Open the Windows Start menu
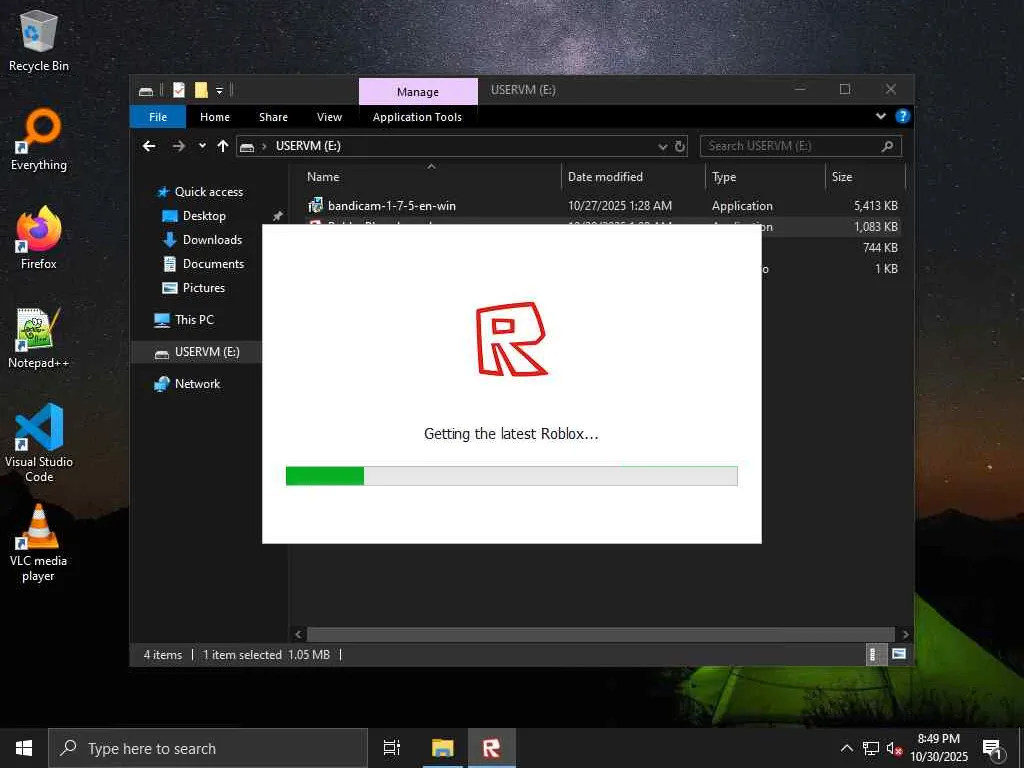Viewport: 1024px width, 768px height. [24, 748]
